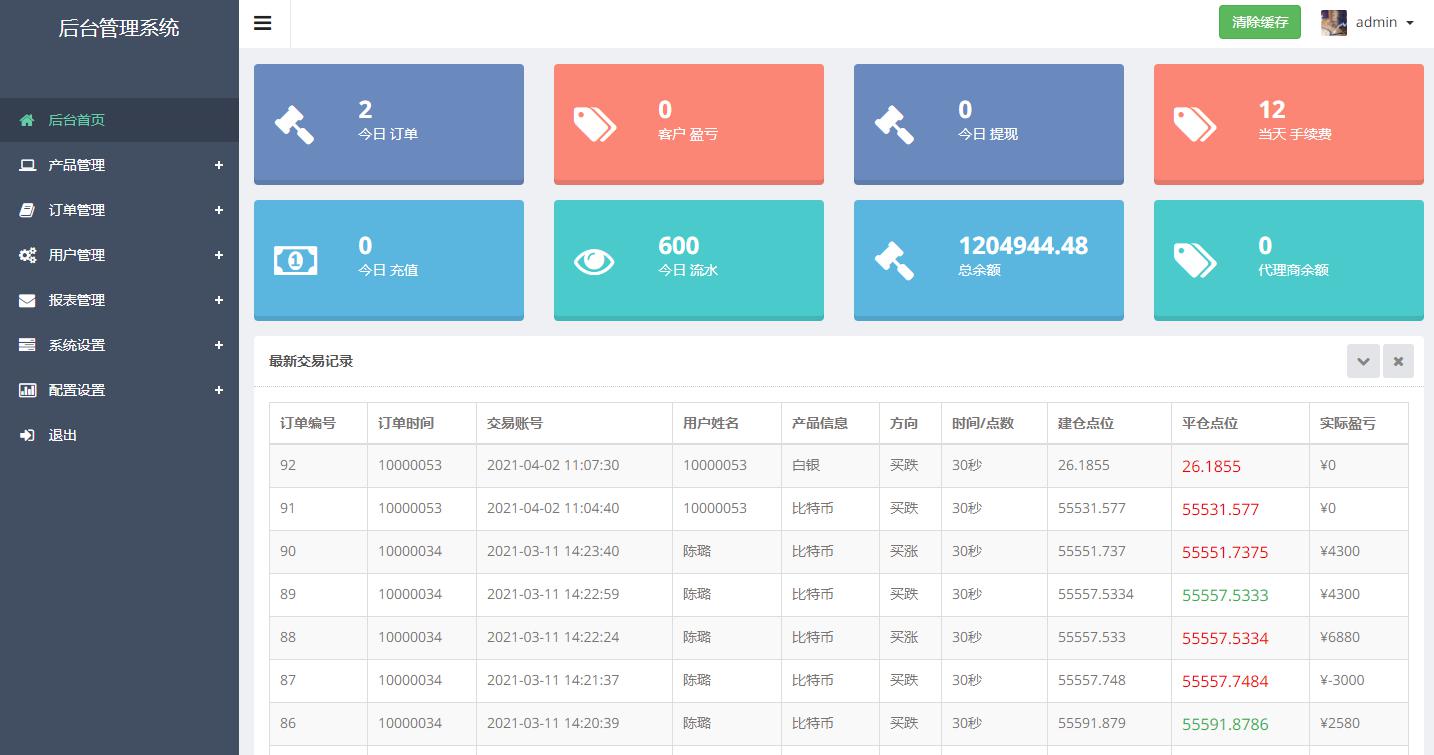Open 报表管理 in the sidebar

pyautogui.click(x=77, y=300)
